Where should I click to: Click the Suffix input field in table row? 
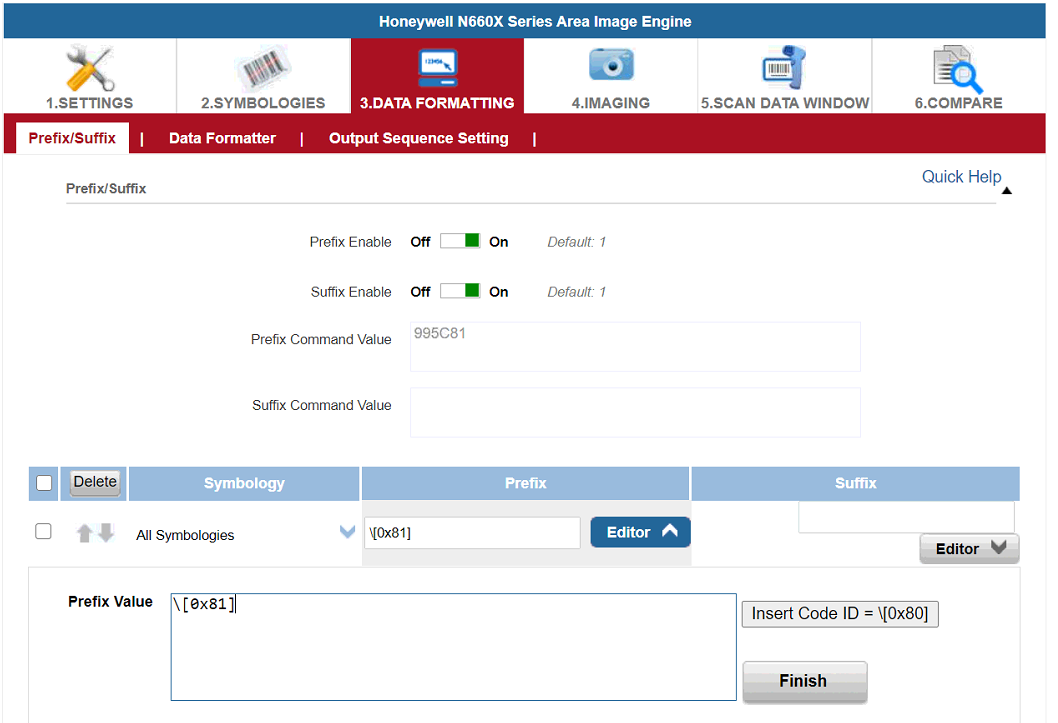(x=906, y=517)
